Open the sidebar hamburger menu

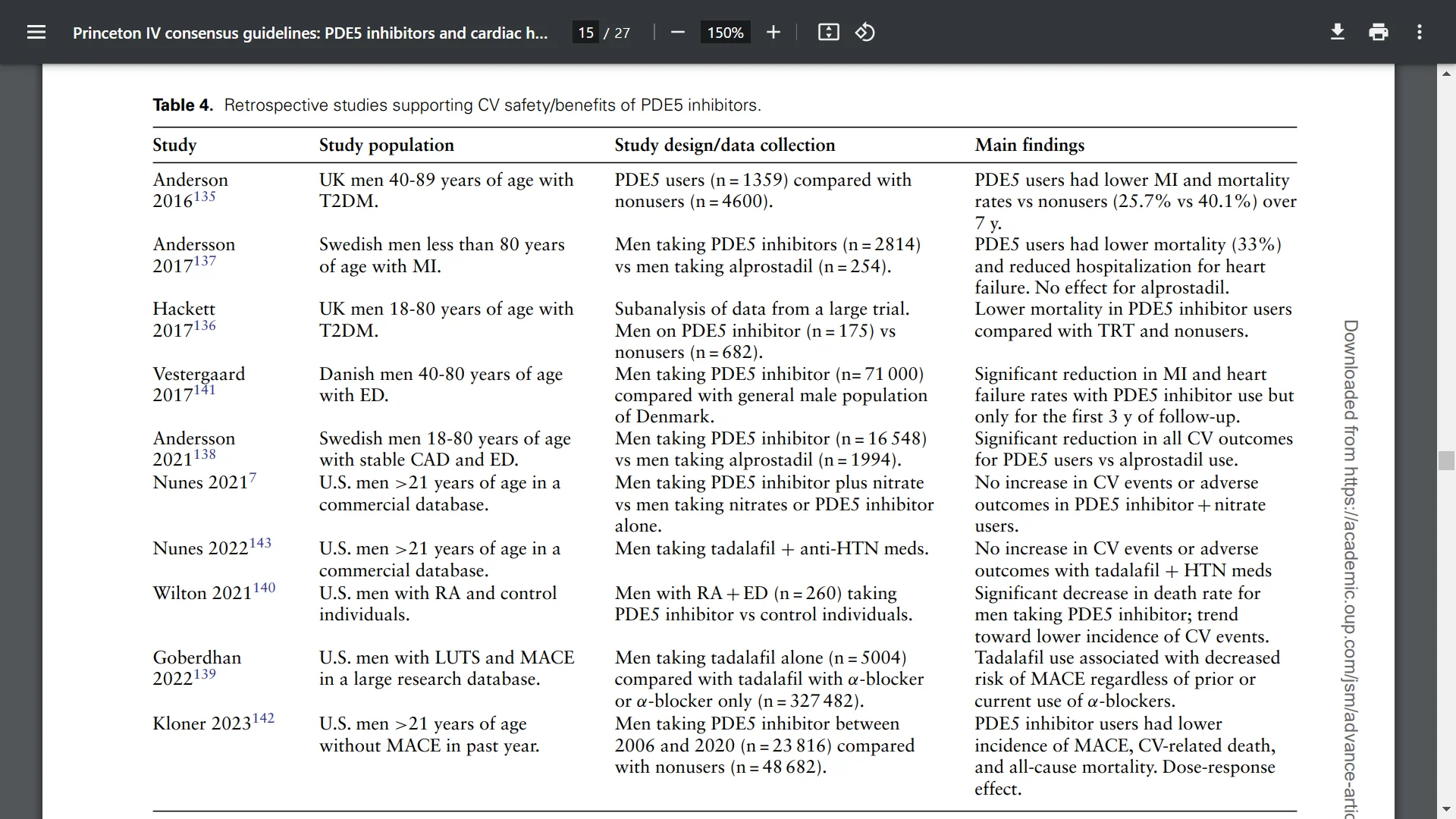[x=36, y=32]
